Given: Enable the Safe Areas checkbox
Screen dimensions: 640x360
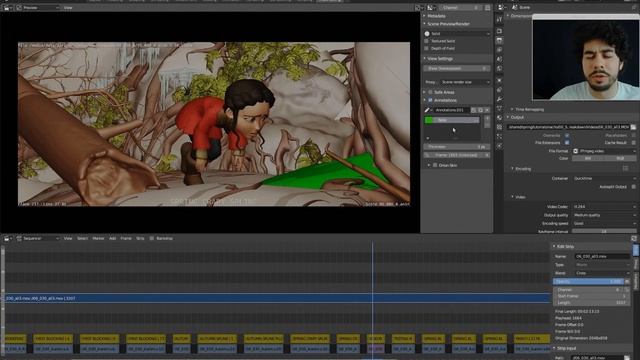Looking at the screenshot, I should tap(430, 92).
